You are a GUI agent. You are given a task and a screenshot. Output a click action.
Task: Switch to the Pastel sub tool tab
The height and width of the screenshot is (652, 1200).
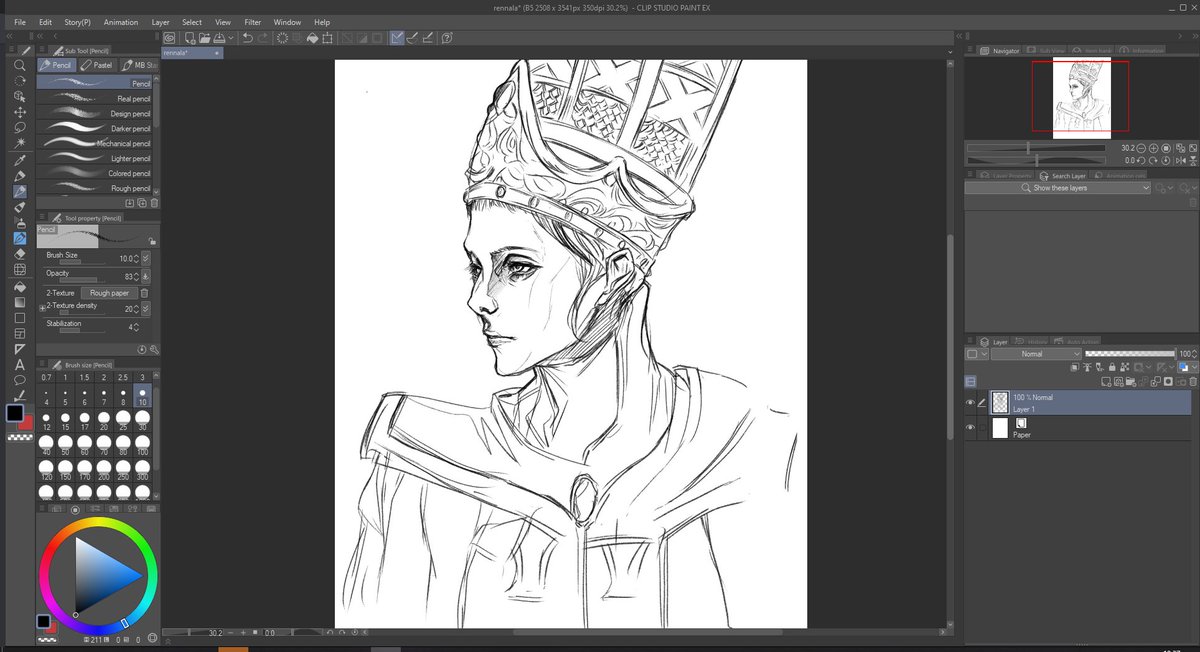coord(97,65)
